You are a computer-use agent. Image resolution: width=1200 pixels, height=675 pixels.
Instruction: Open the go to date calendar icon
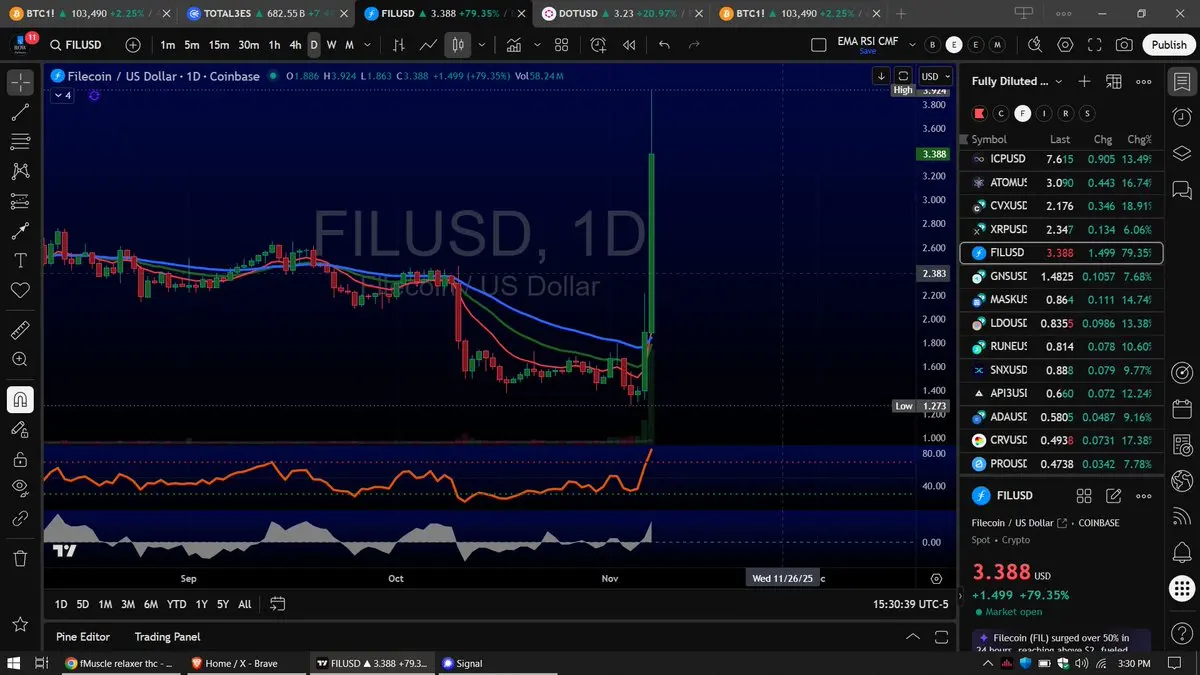pyautogui.click(x=278, y=604)
